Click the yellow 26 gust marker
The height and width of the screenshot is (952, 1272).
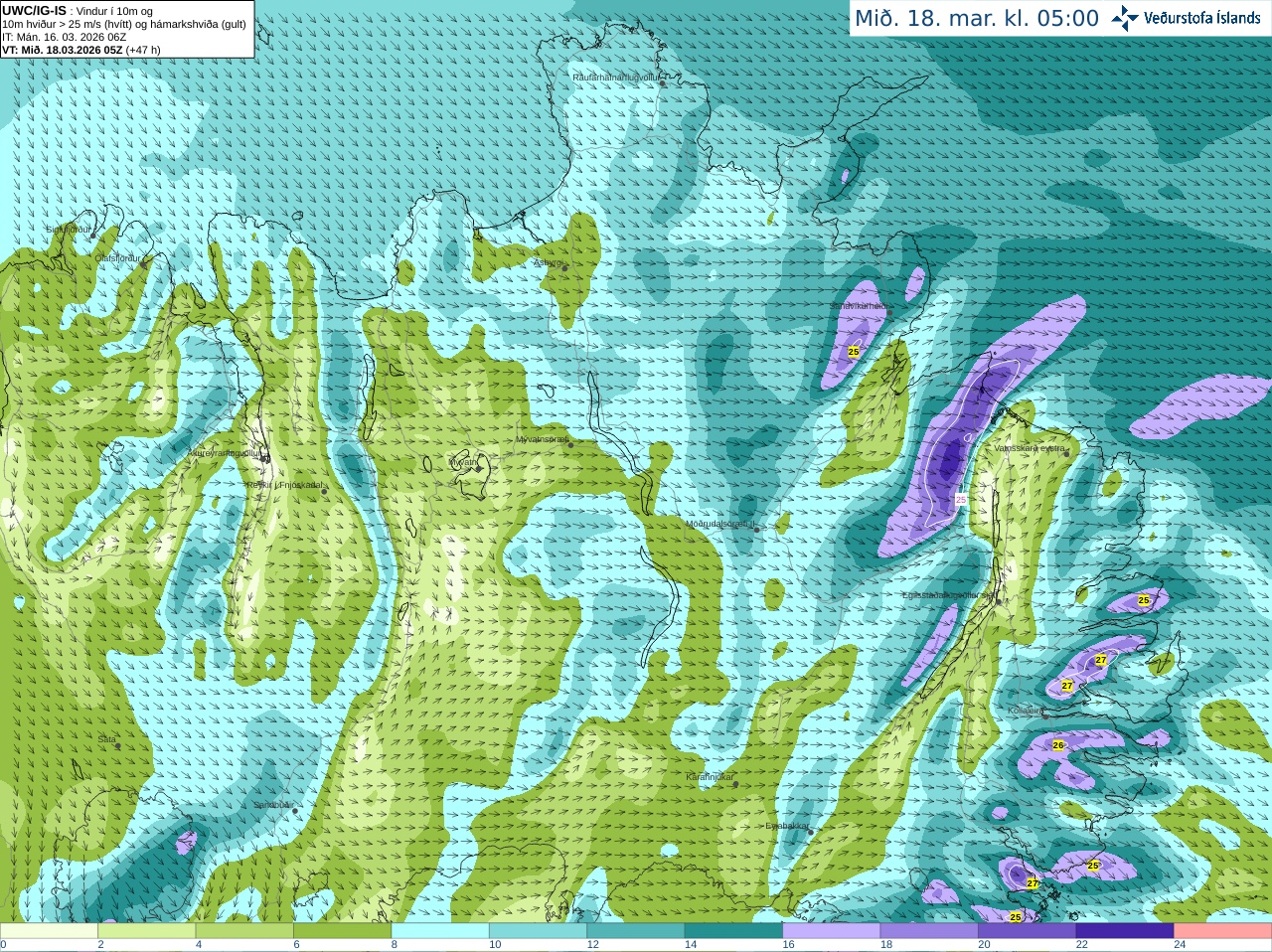click(1058, 745)
